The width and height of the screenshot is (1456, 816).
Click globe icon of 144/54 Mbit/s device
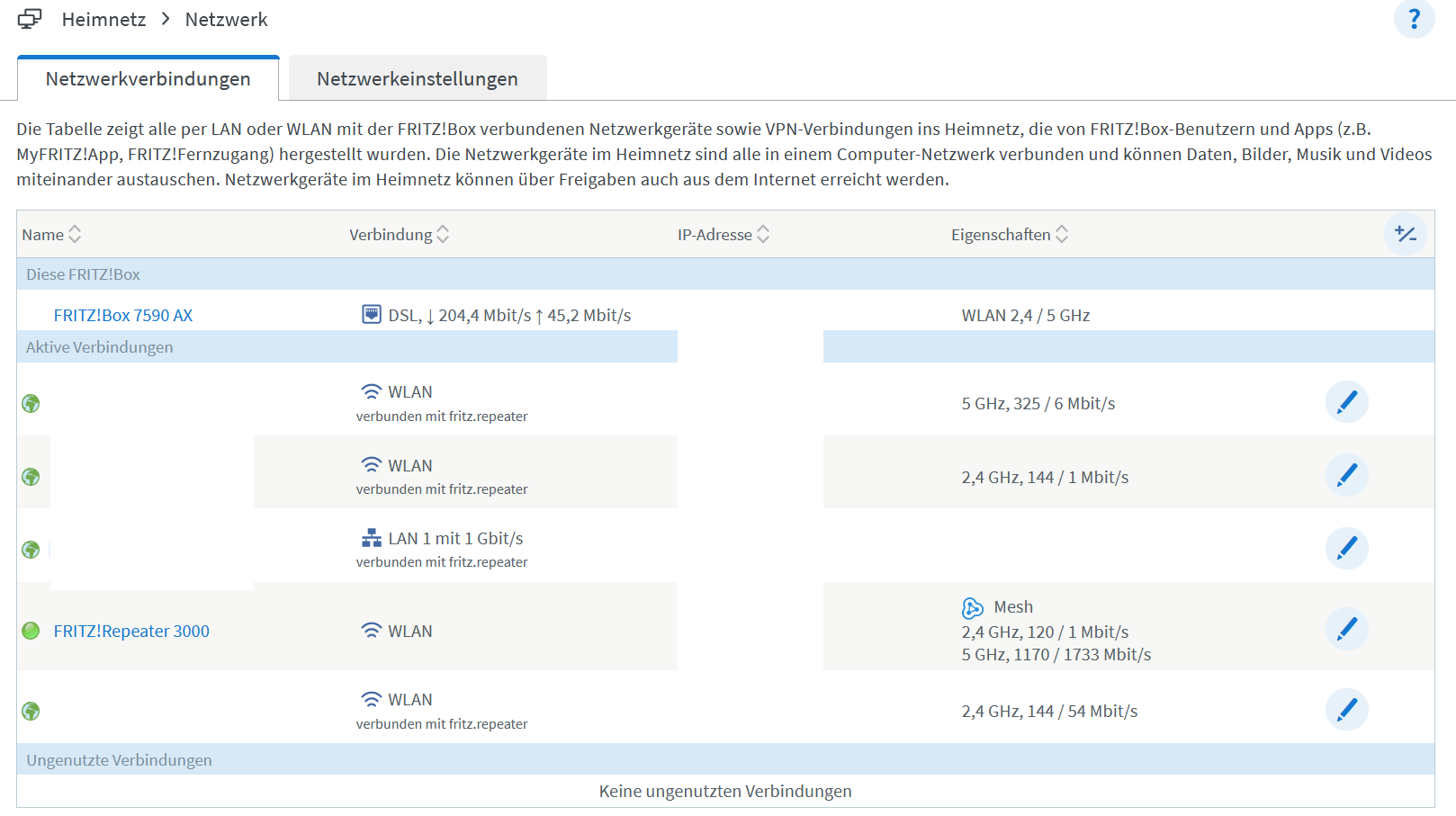point(31,711)
